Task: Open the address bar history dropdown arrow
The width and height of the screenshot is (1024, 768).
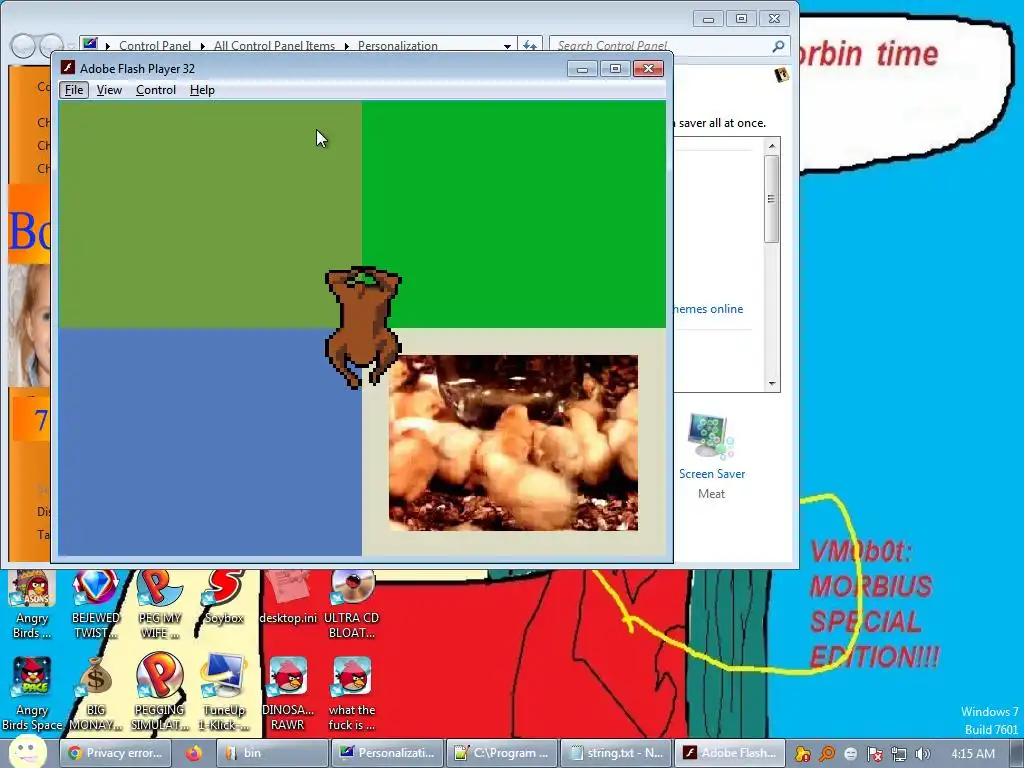Action: click(x=507, y=46)
